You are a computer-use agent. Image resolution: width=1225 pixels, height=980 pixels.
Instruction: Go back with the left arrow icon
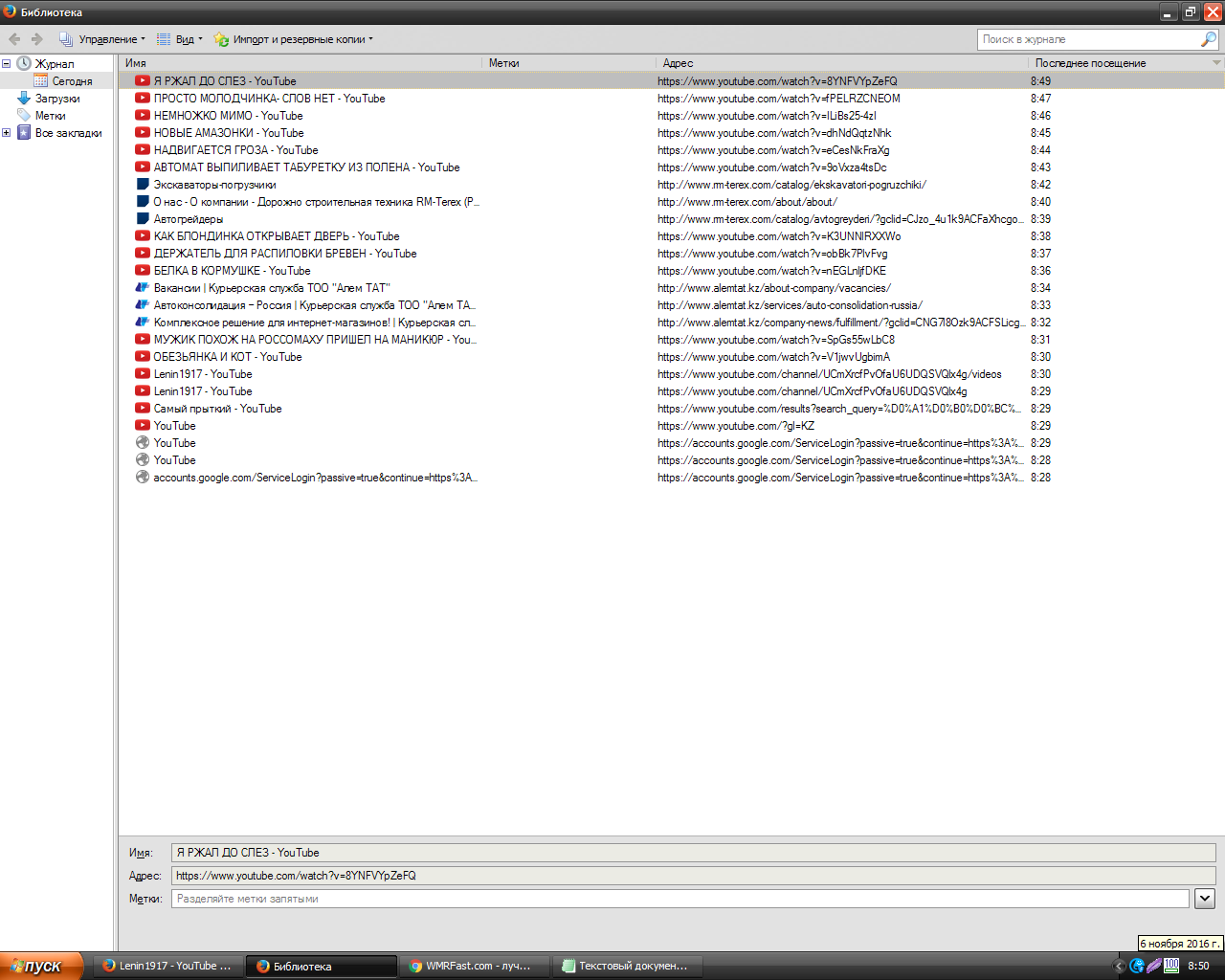pos(14,39)
